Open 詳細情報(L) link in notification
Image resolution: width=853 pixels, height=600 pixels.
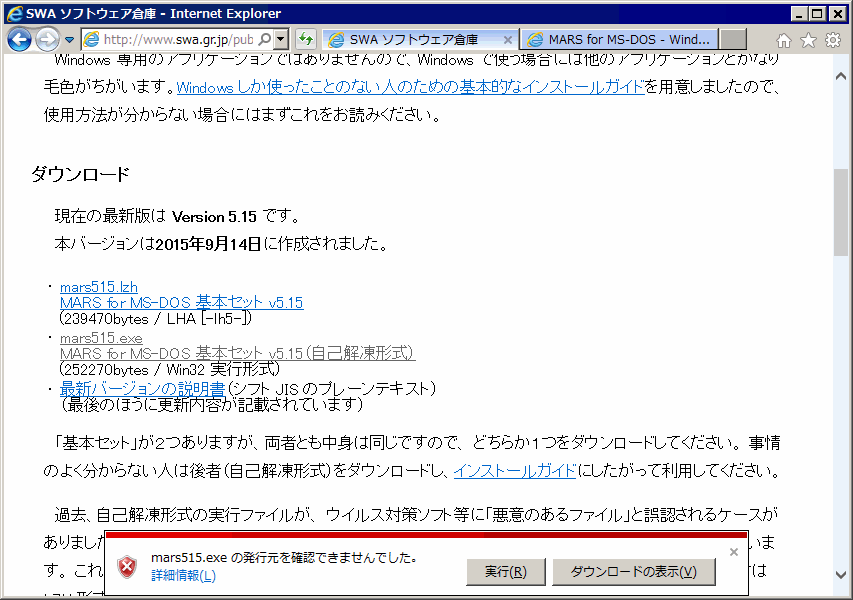click(x=183, y=576)
